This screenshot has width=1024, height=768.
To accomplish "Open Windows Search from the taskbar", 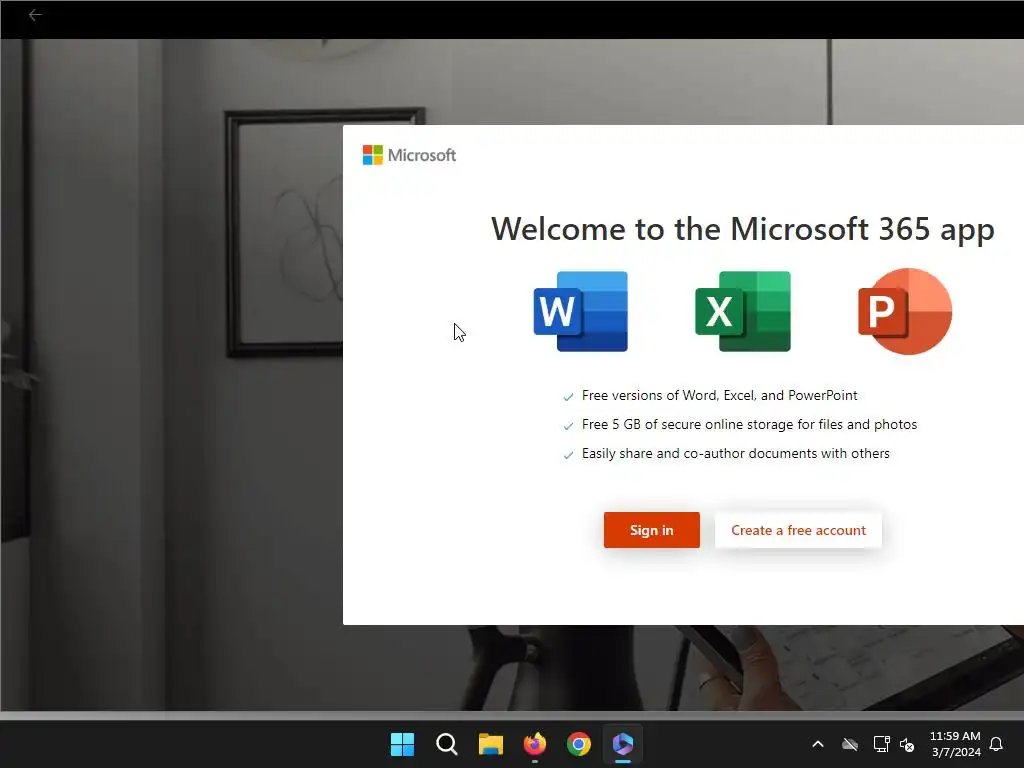I will (447, 744).
